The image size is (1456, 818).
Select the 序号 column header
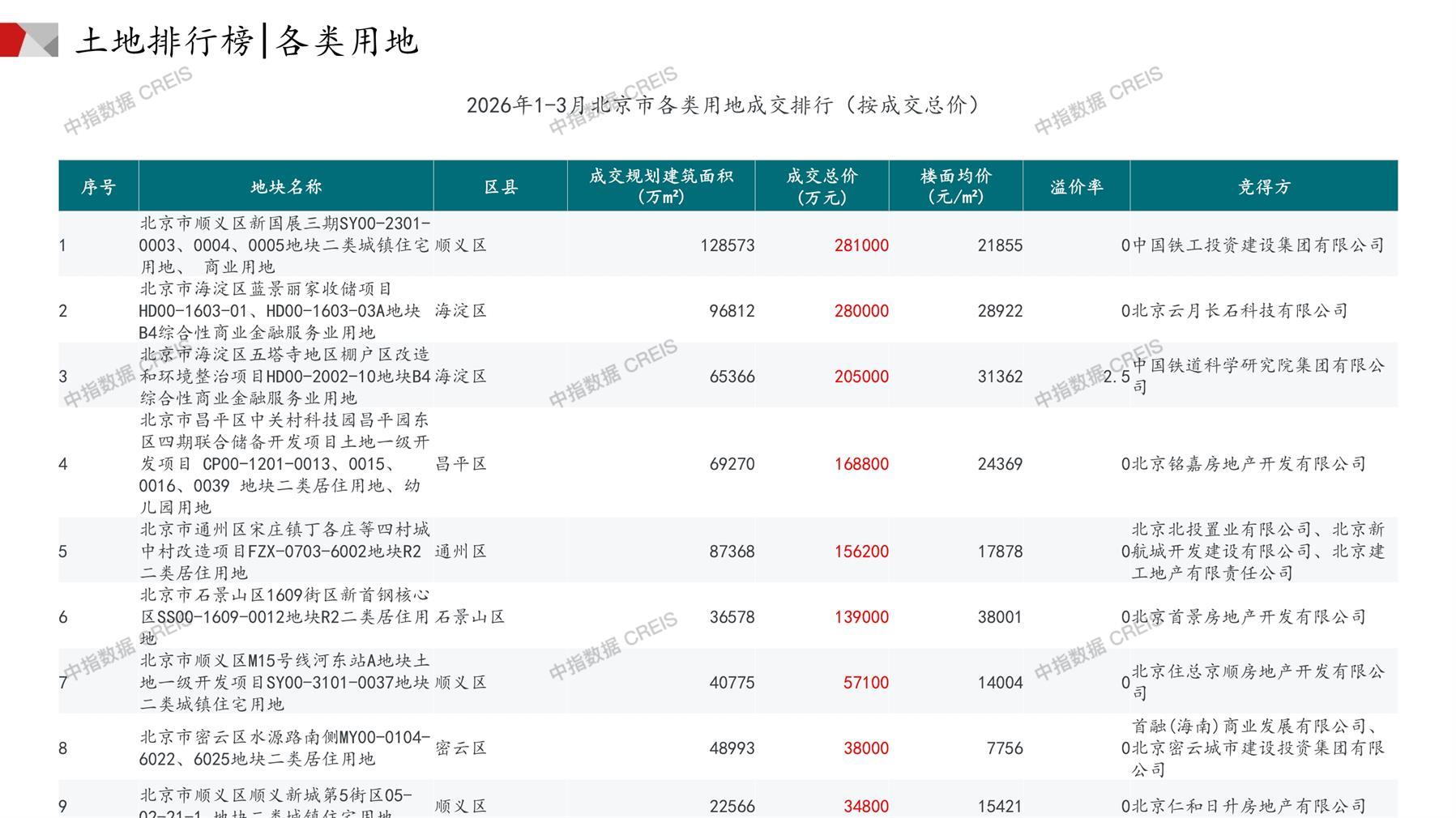click(x=98, y=187)
